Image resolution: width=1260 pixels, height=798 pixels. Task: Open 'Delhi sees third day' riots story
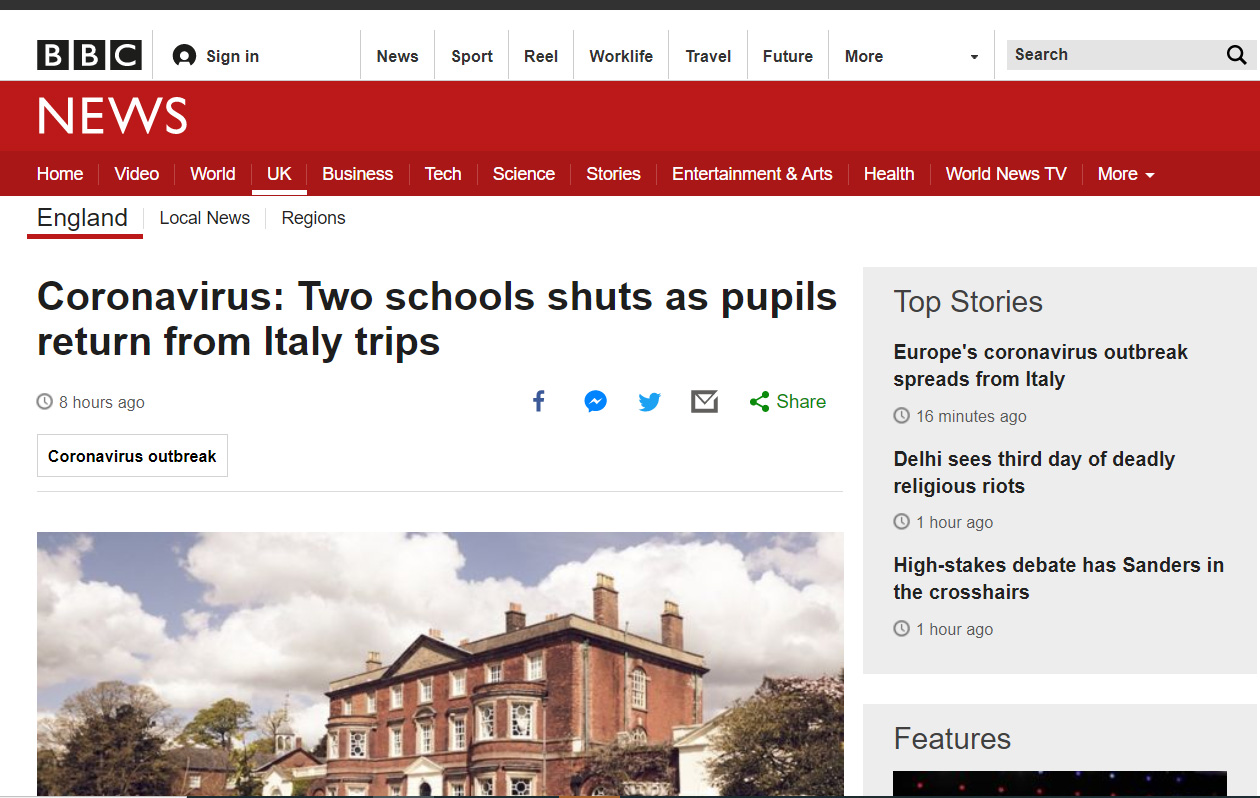1034,473
